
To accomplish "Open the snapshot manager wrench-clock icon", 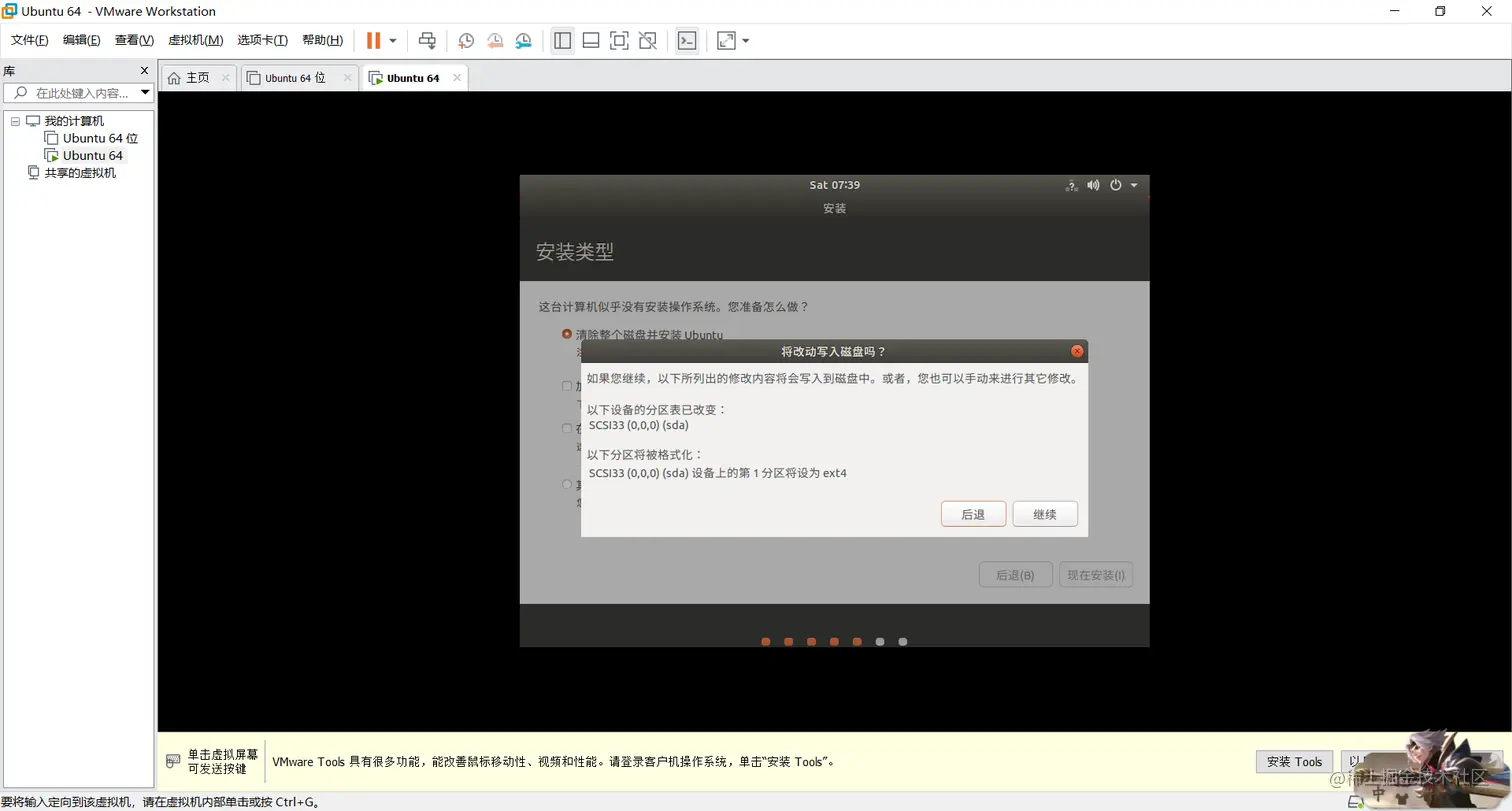I will (524, 41).
